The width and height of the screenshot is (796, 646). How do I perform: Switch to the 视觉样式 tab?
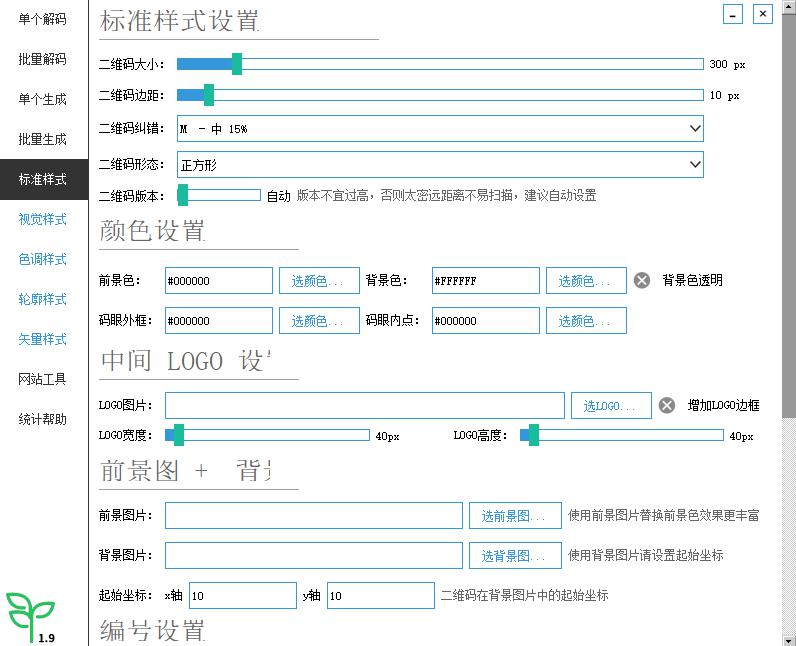(x=43, y=219)
